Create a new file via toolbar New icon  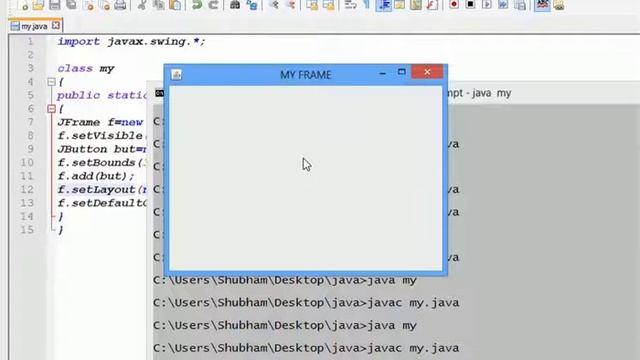point(24,5)
